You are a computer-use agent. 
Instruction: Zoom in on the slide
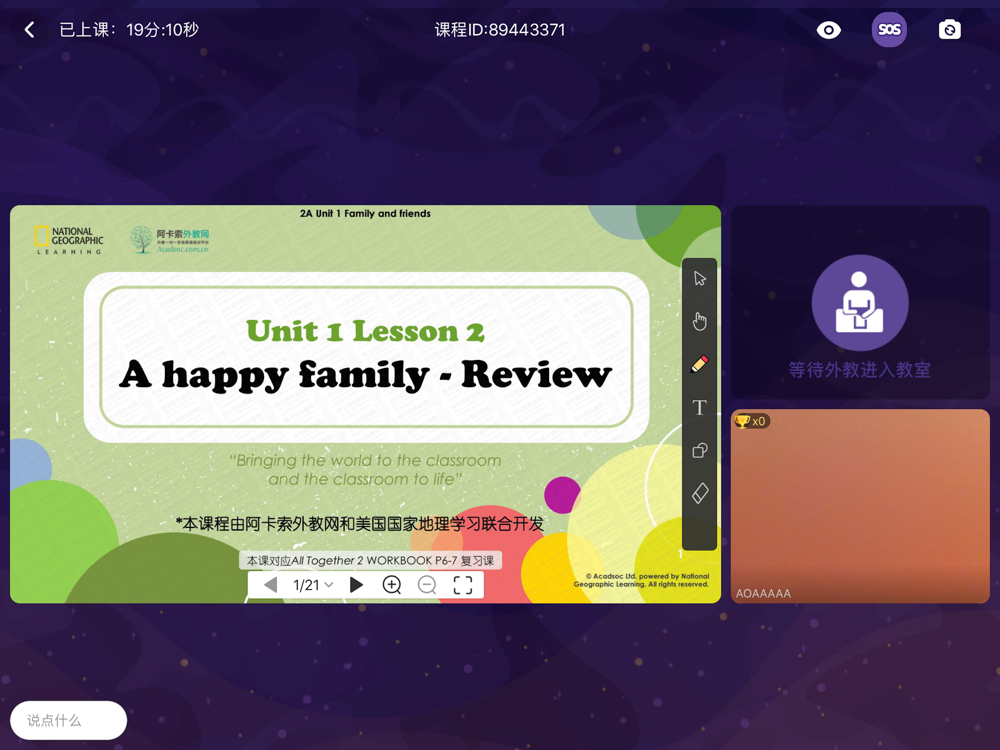click(392, 585)
